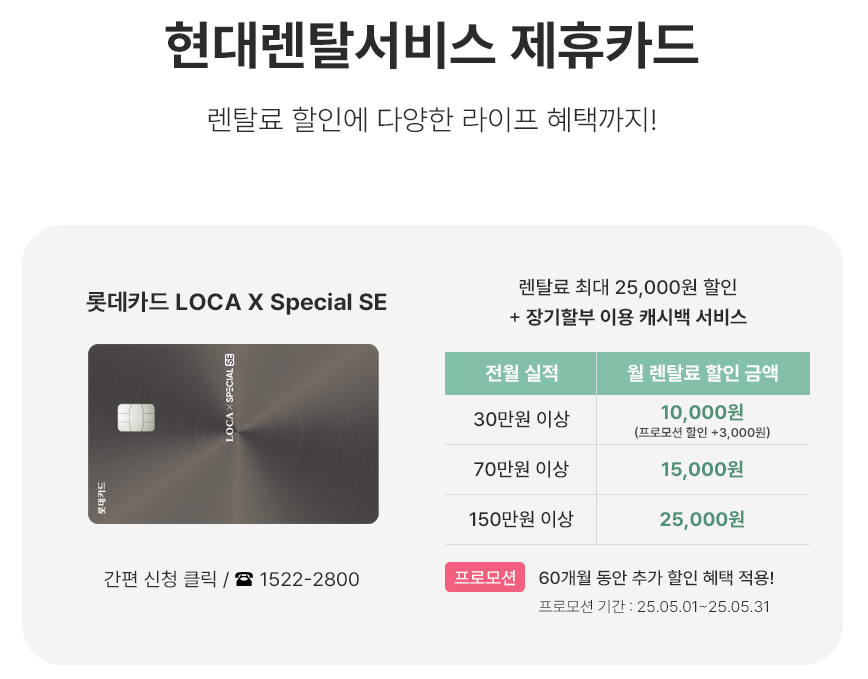Click the LOCA X Special SE card image
Screen dimensions: 868x679
coord(233,434)
